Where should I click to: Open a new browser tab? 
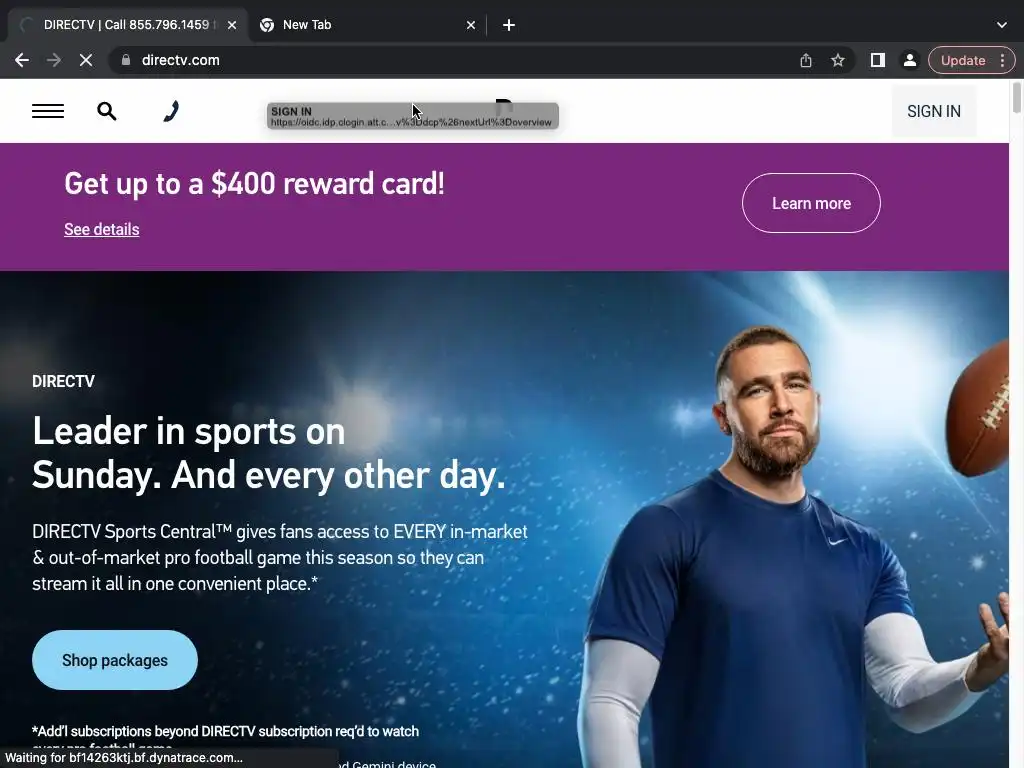coord(509,25)
